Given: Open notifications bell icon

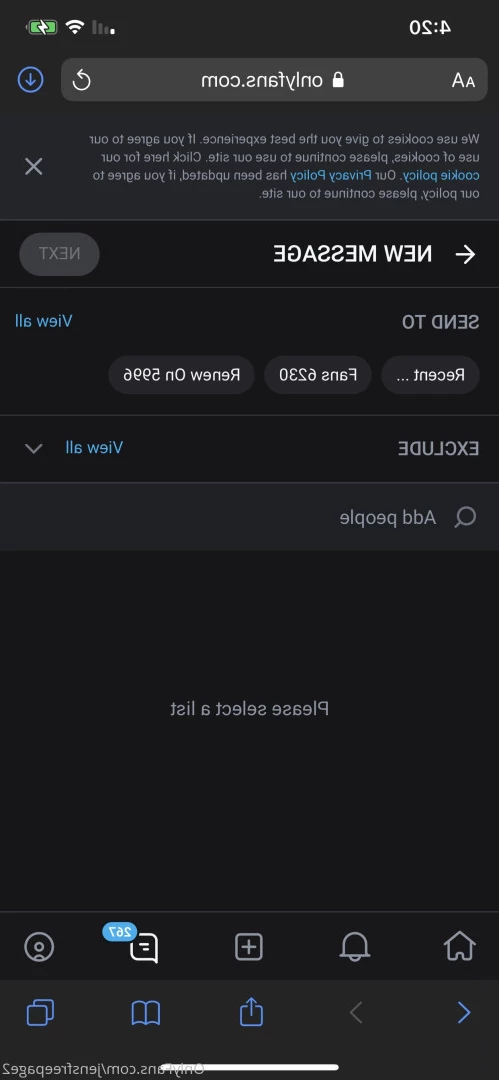Looking at the screenshot, I should (x=355, y=946).
